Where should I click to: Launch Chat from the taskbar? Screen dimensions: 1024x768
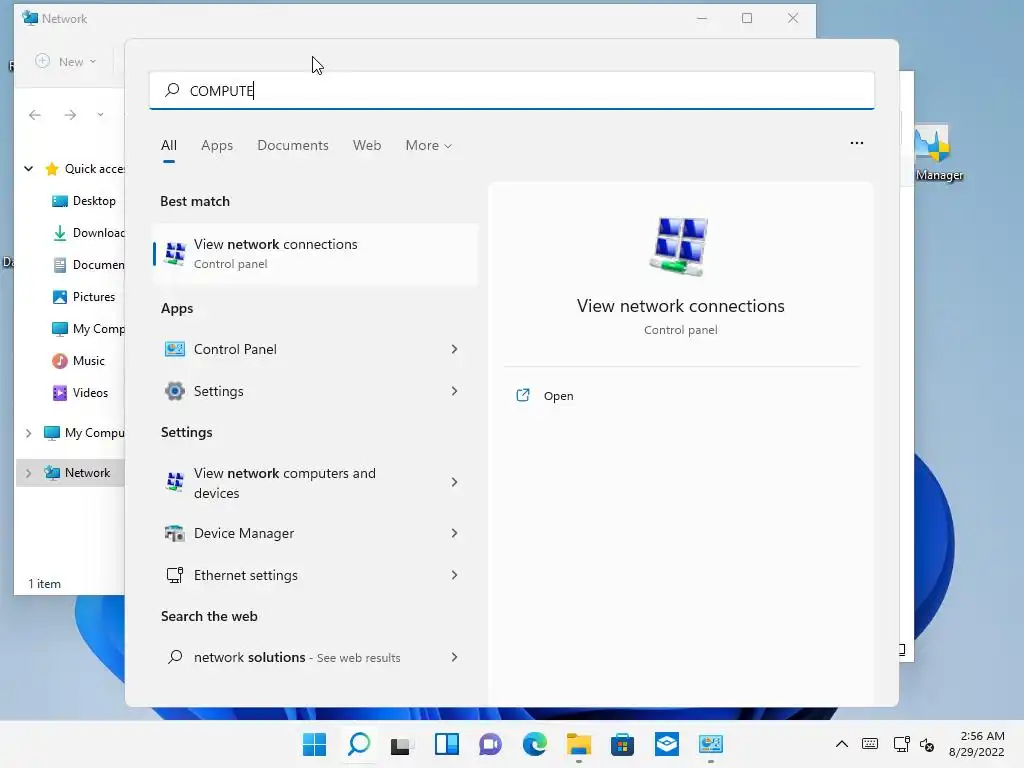point(490,744)
